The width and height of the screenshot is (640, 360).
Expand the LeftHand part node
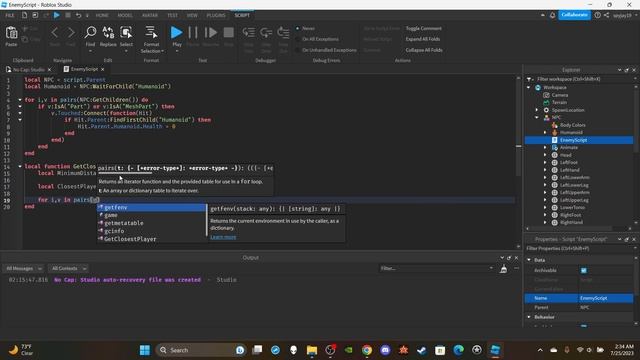(x=545, y=170)
